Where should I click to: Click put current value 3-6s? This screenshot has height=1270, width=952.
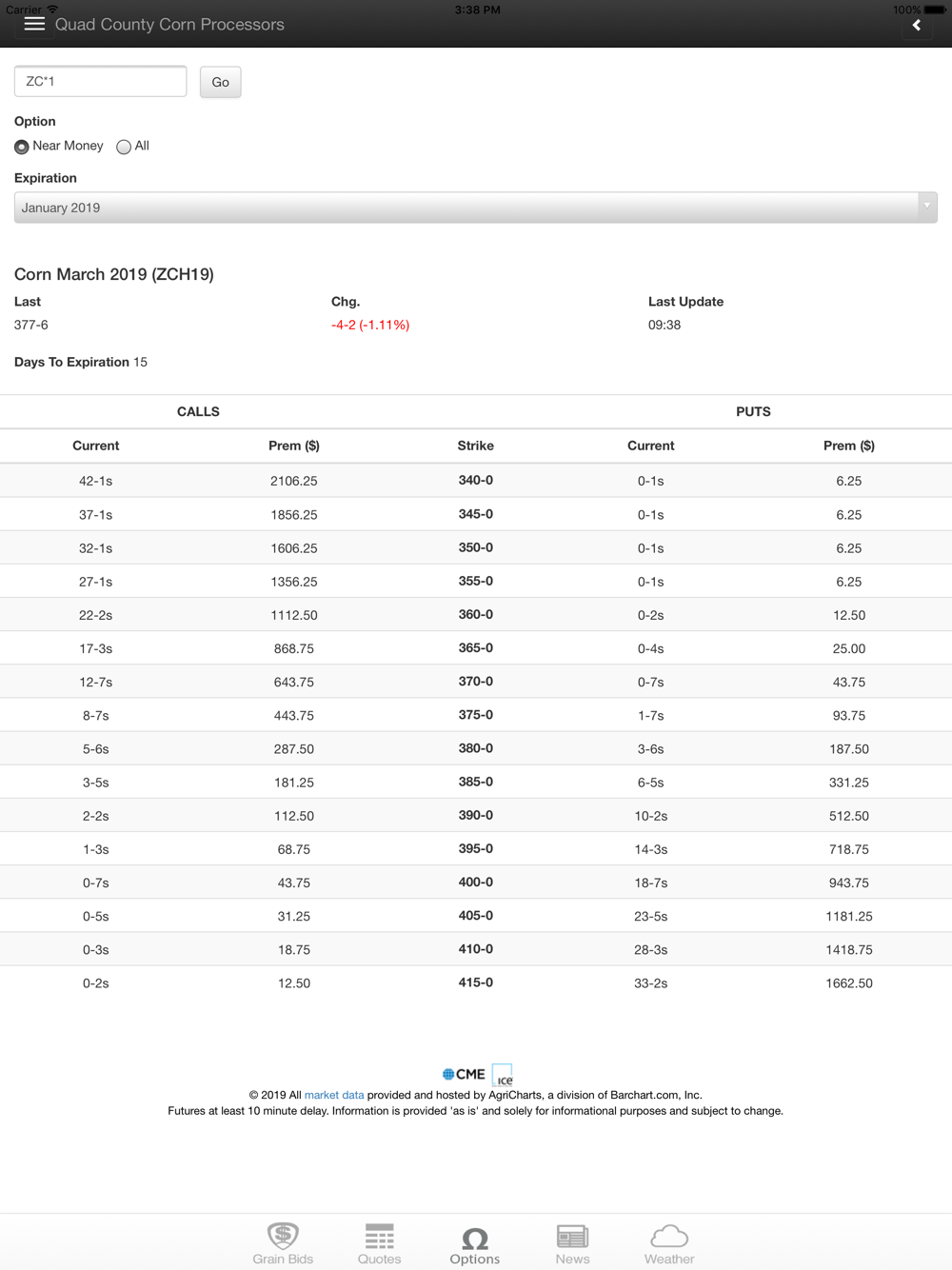pos(651,749)
